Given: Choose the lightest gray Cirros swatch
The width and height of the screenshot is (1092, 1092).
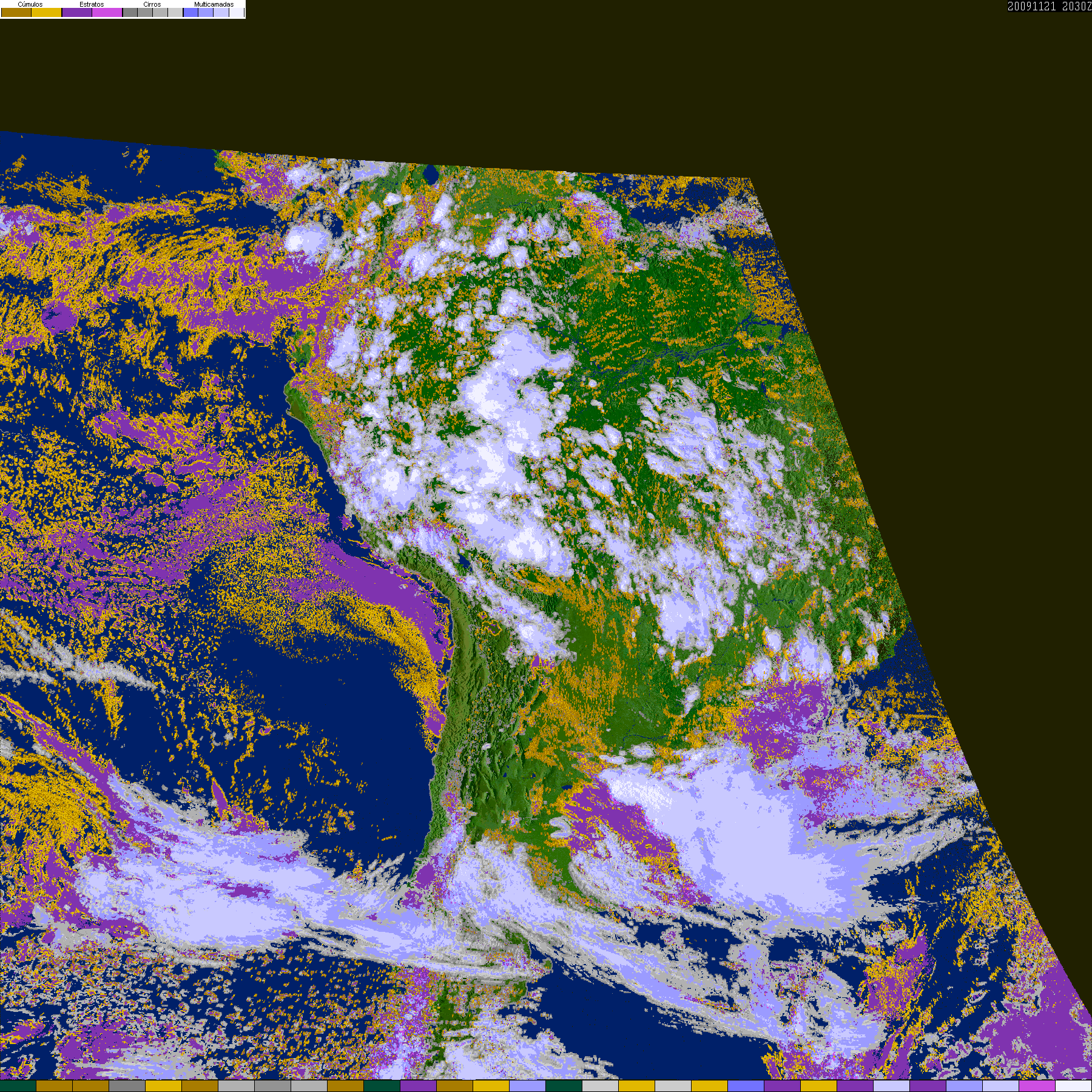Looking at the screenshot, I should point(175,12).
